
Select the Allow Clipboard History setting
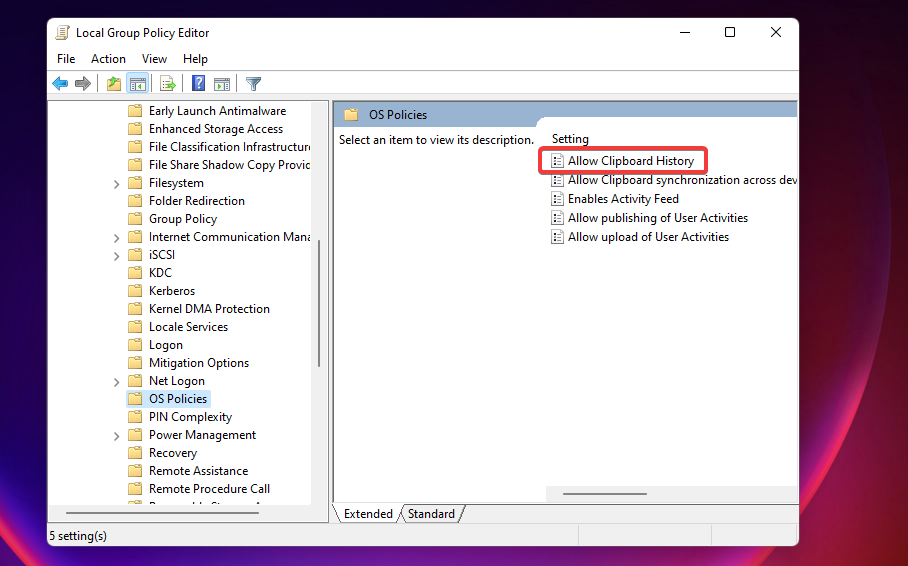point(630,161)
